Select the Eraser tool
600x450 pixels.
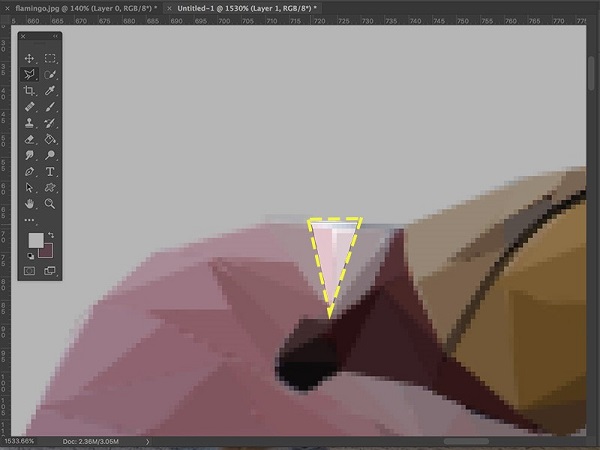tap(29, 139)
